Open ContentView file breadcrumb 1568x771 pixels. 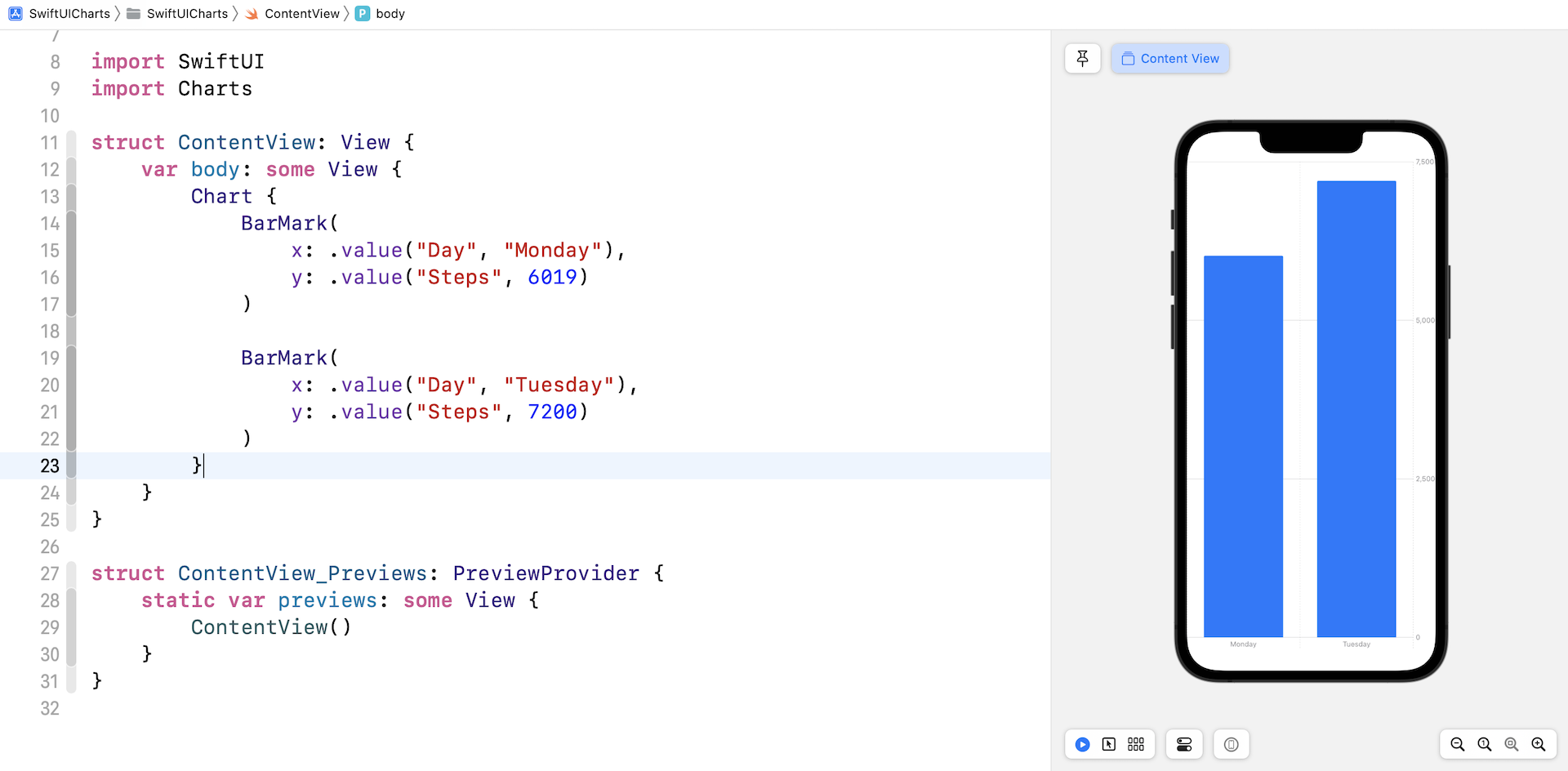click(293, 14)
